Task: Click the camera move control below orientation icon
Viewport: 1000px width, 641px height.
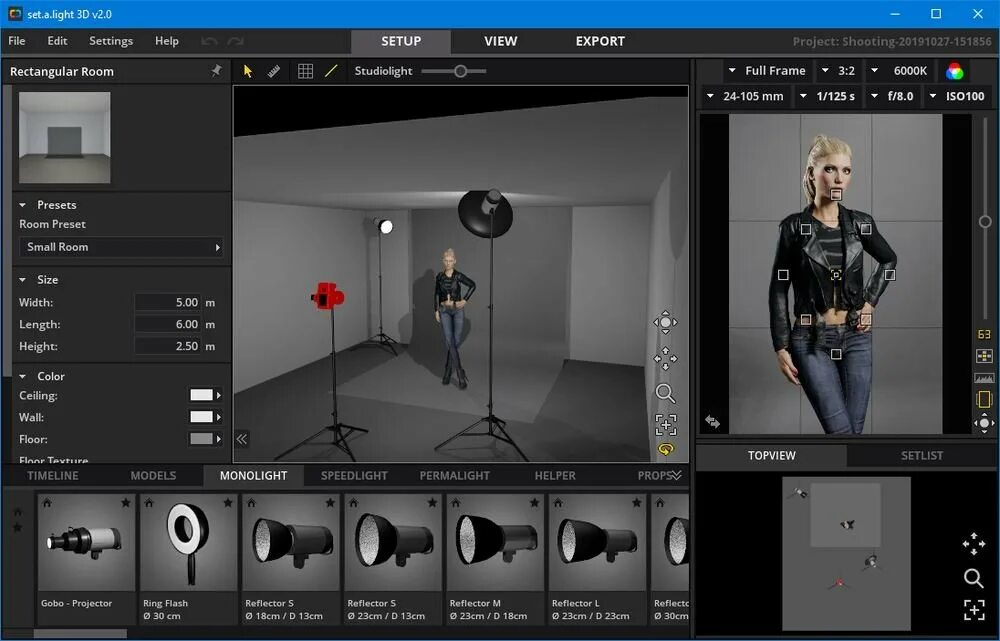Action: (984, 423)
